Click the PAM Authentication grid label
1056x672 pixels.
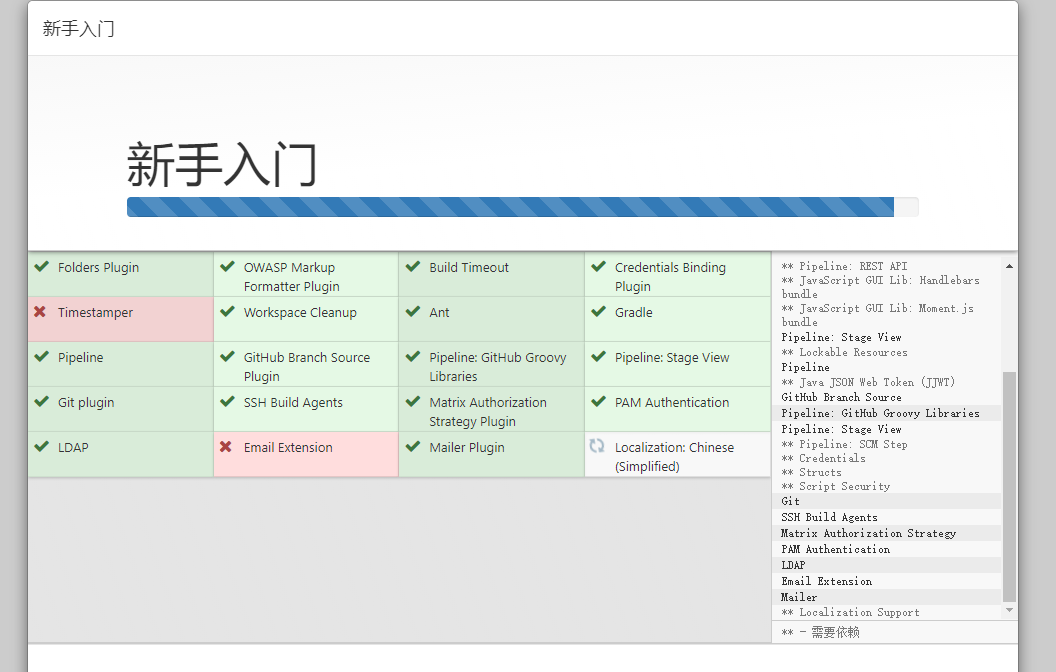point(671,403)
